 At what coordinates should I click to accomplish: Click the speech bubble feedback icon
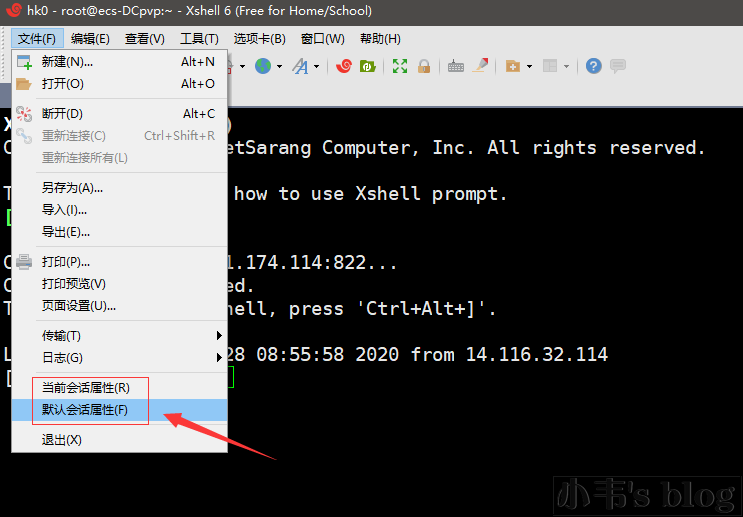(x=618, y=66)
